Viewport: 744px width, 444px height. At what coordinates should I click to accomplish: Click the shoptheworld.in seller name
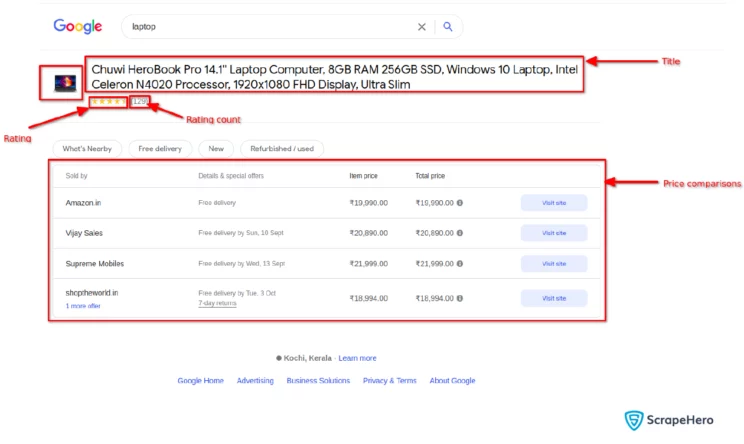92,293
